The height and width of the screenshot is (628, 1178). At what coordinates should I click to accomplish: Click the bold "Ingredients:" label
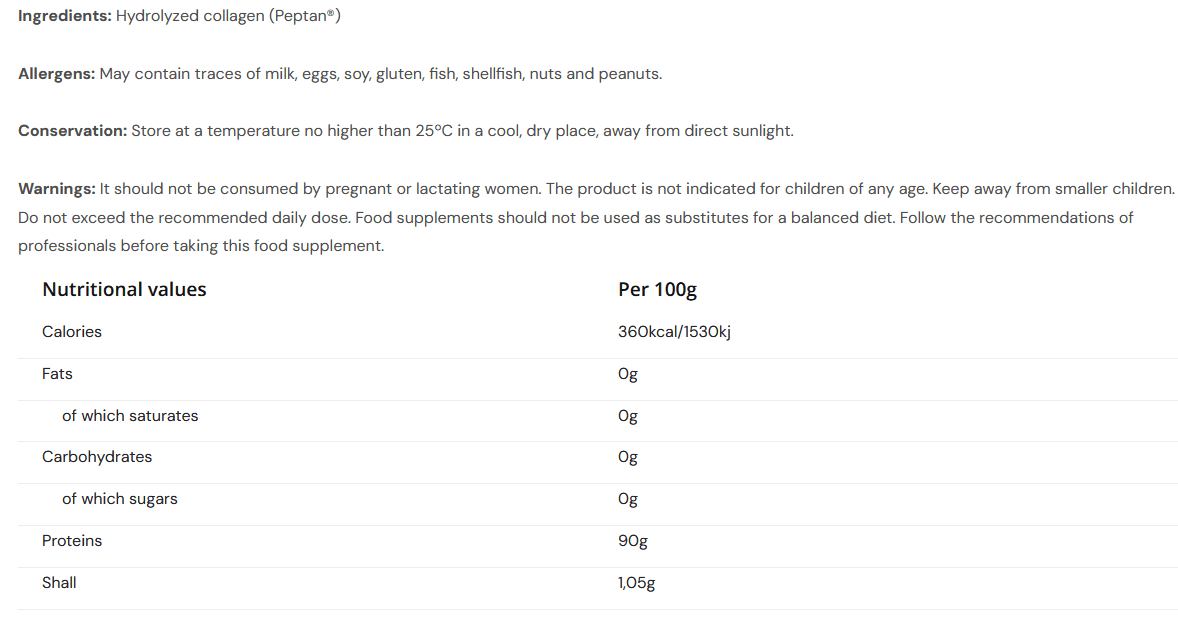pyautogui.click(x=64, y=17)
